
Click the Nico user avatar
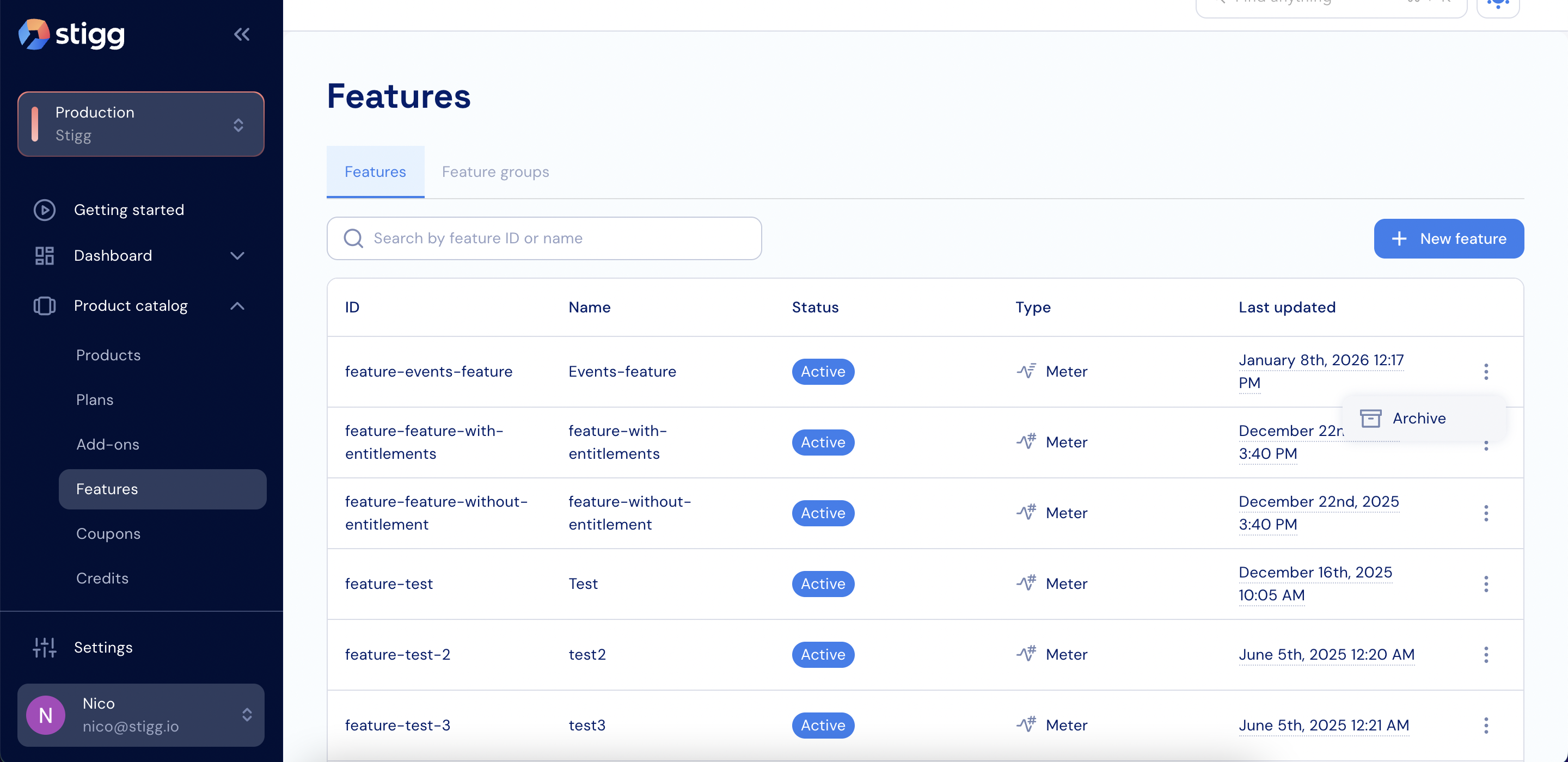46,715
